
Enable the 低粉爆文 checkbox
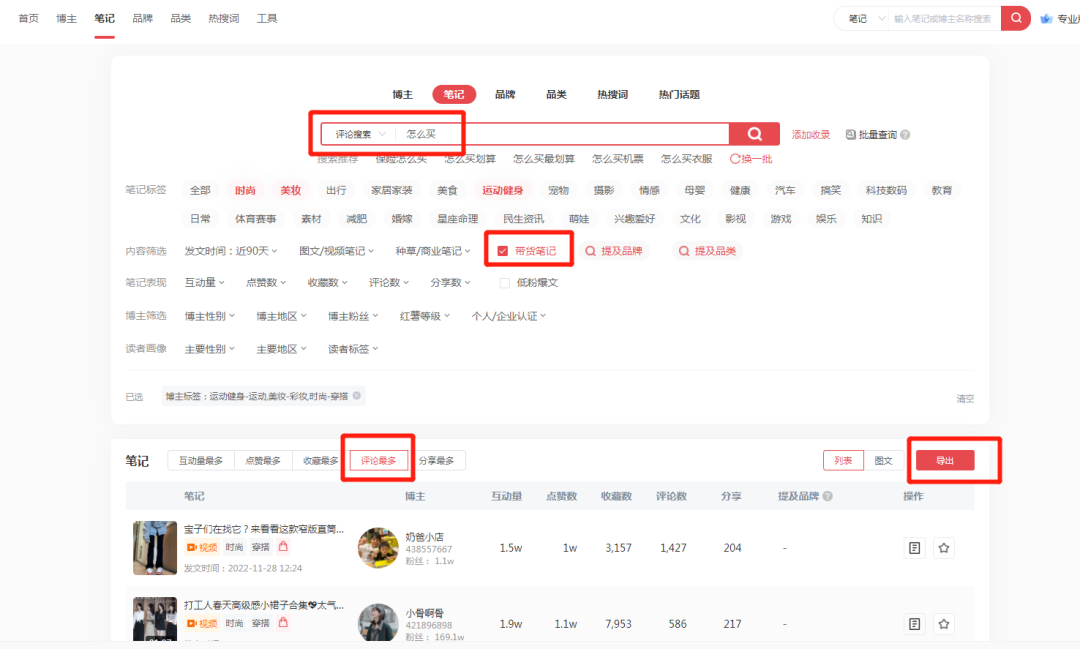coord(505,282)
